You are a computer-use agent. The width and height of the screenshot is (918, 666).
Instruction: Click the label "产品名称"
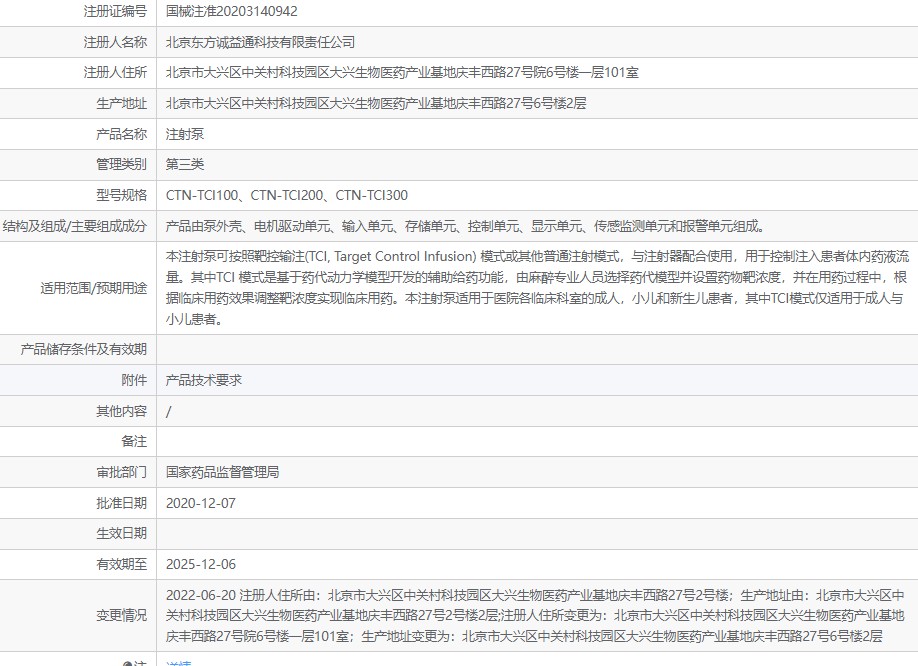pyautogui.click(x=122, y=134)
